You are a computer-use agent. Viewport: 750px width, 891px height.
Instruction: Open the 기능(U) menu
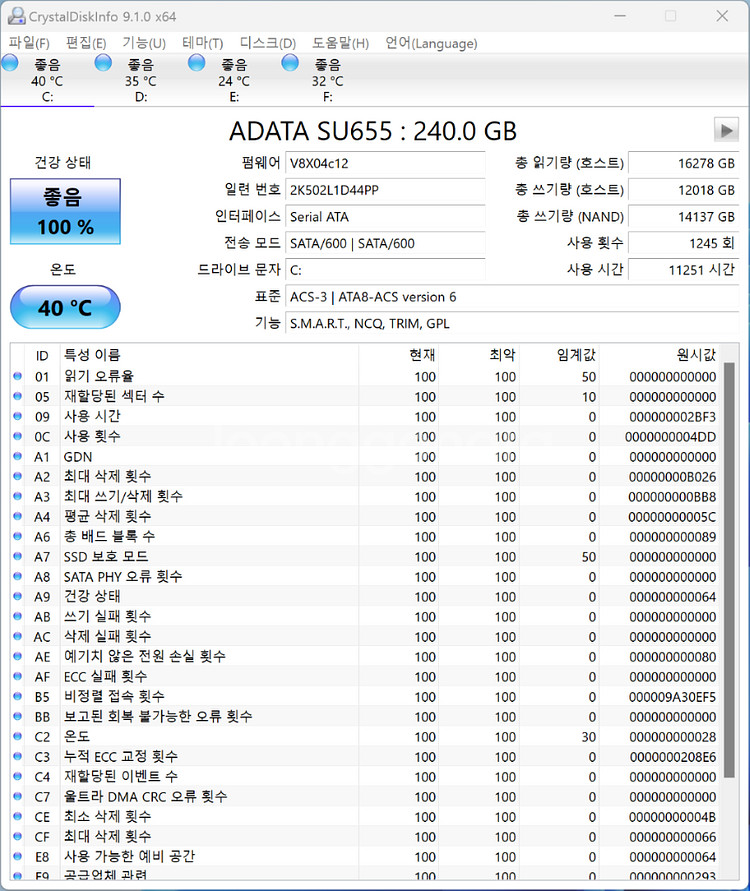pyautogui.click(x=144, y=43)
